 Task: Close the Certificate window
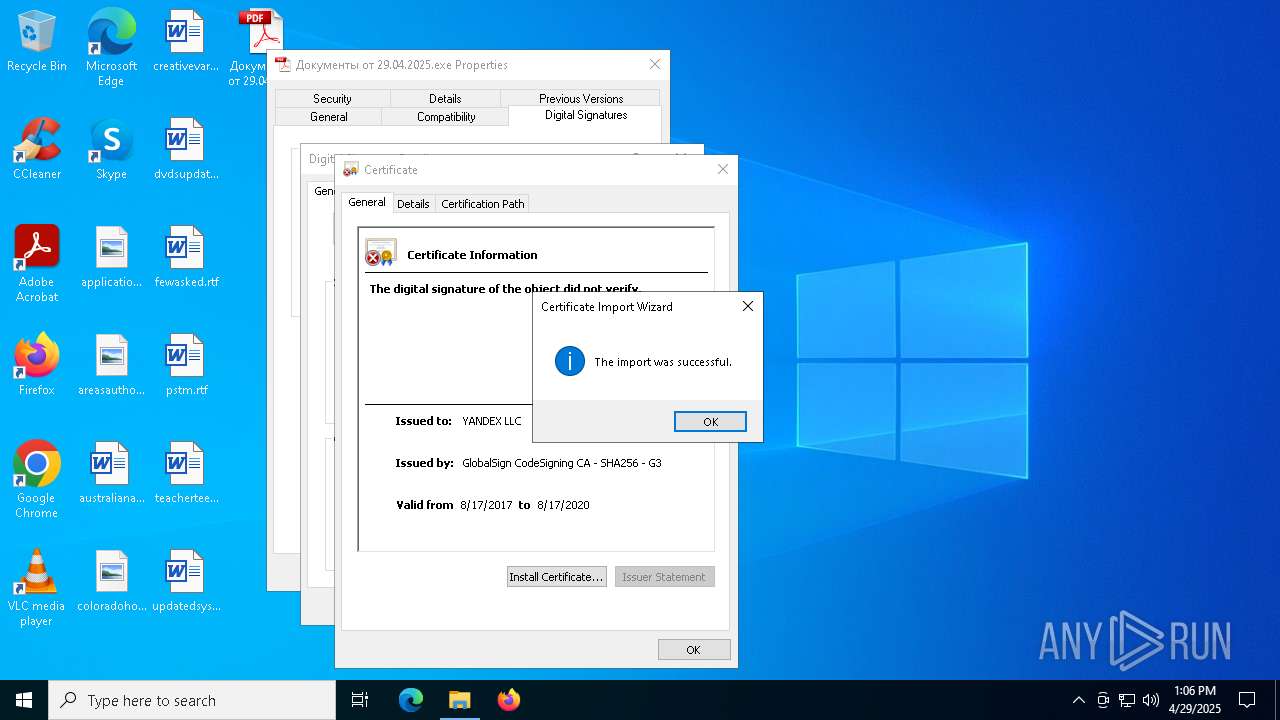click(x=723, y=169)
